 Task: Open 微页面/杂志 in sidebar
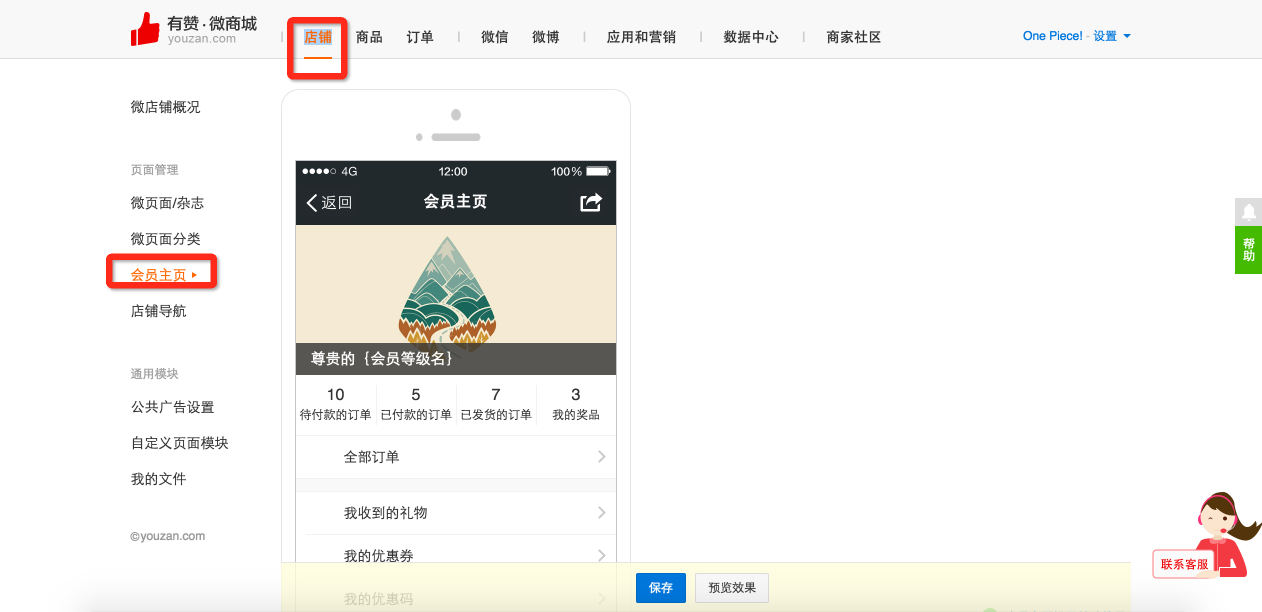click(x=167, y=203)
